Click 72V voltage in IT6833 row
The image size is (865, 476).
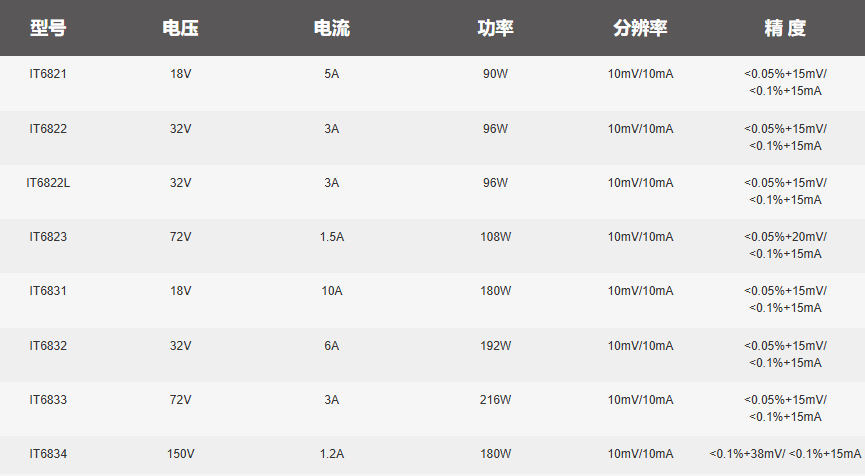pyautogui.click(x=180, y=400)
